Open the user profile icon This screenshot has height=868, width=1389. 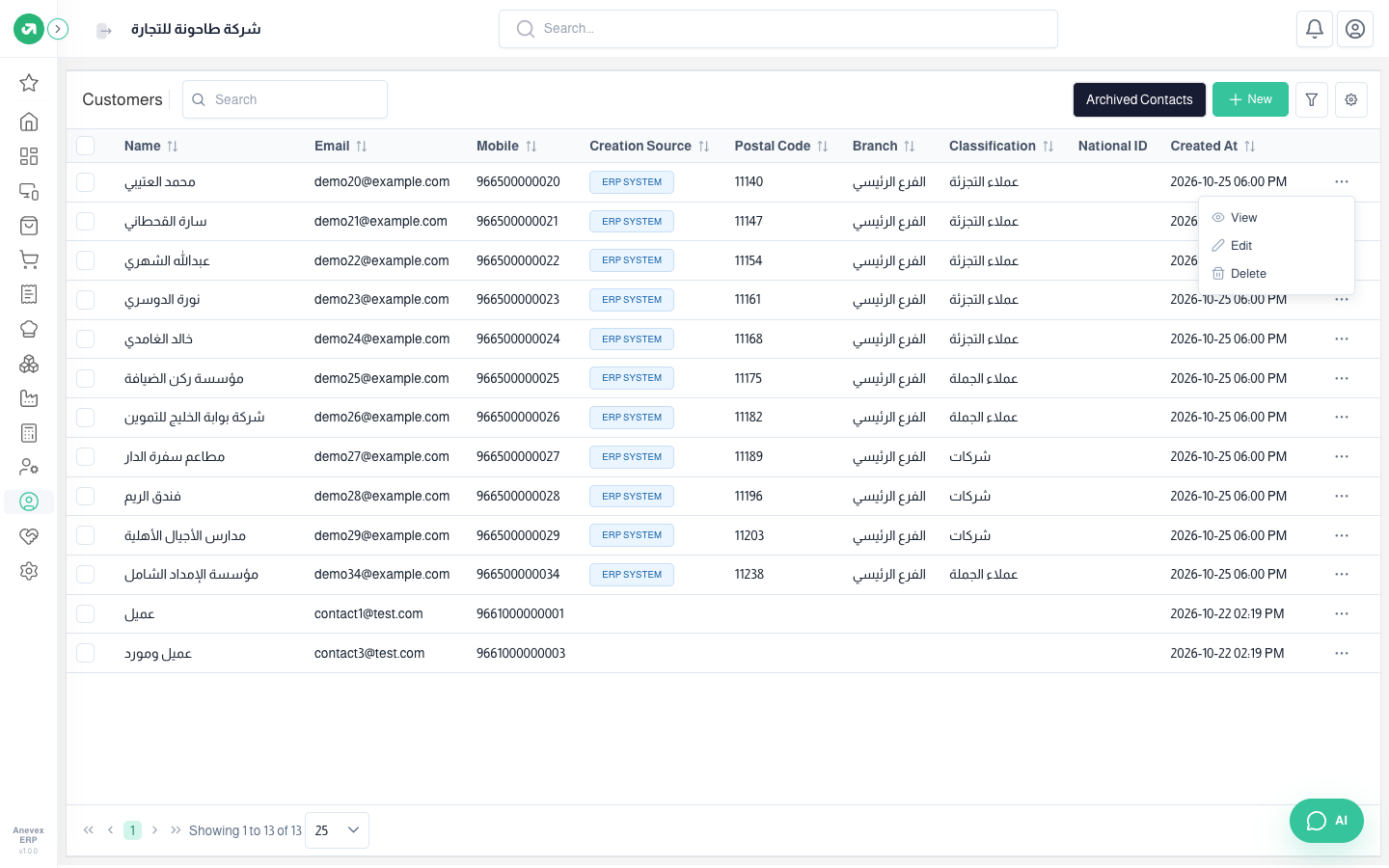[1355, 29]
